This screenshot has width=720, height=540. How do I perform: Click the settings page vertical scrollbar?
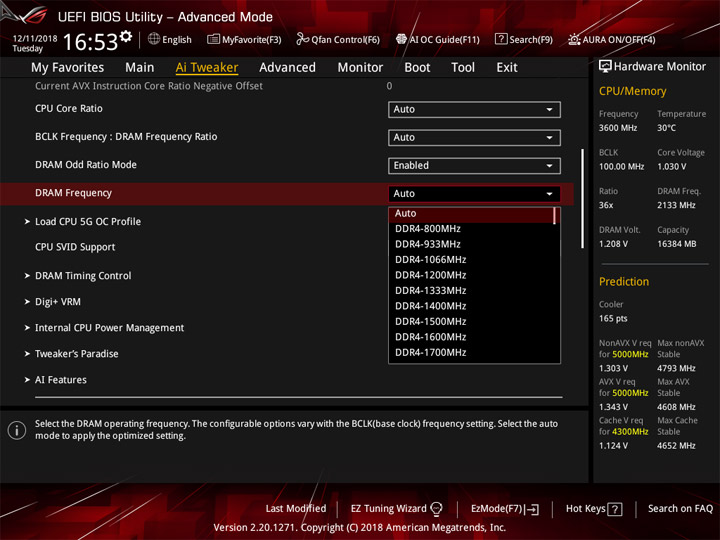[x=583, y=198]
